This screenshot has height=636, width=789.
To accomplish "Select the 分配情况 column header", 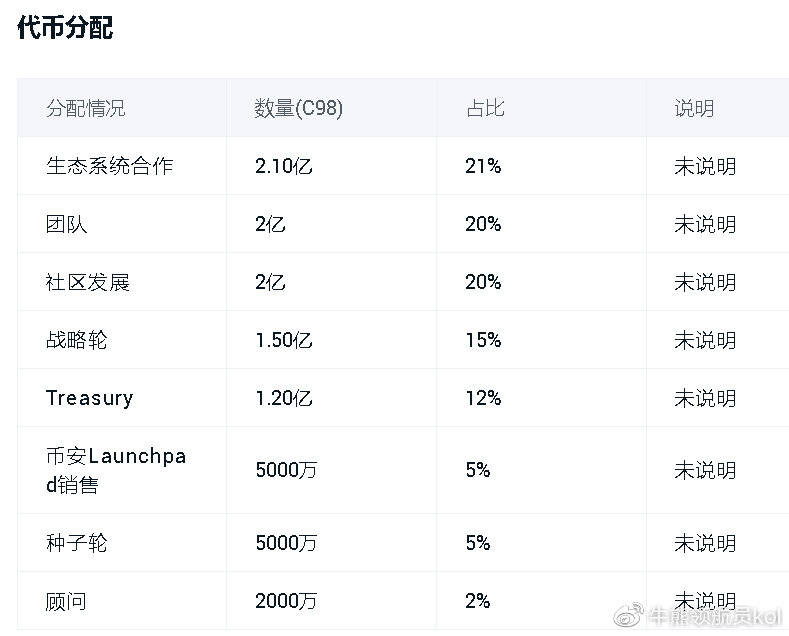I will click(x=86, y=108).
